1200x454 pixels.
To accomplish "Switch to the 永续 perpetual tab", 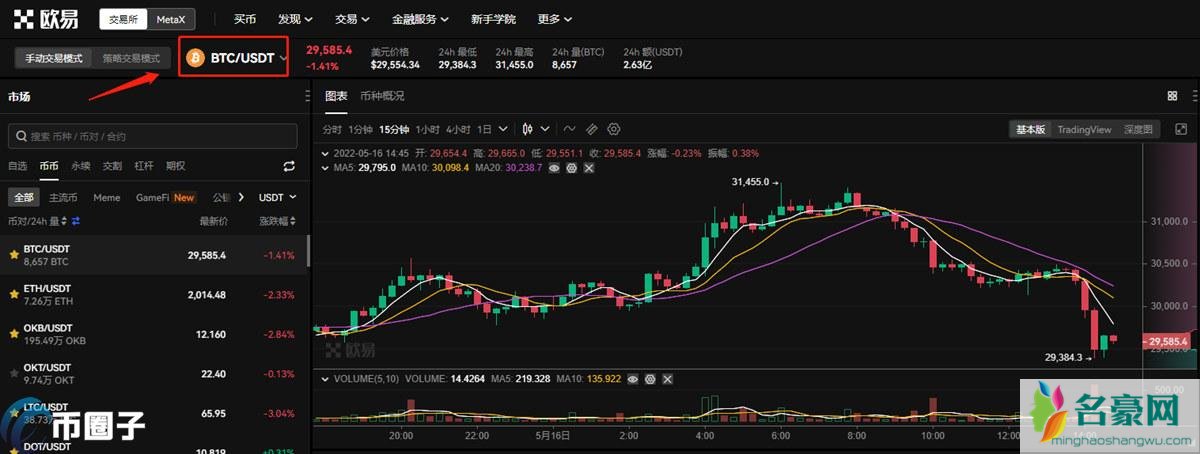I will [x=81, y=166].
